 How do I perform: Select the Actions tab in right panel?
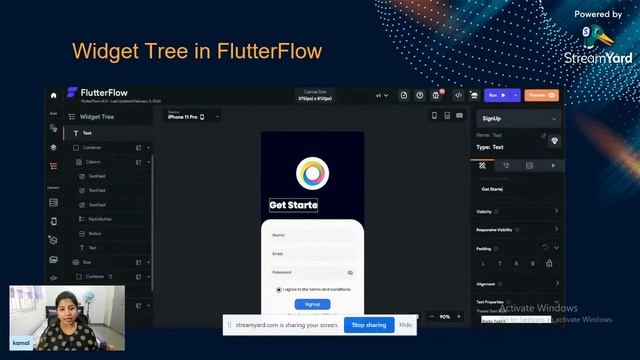pyautogui.click(x=506, y=165)
